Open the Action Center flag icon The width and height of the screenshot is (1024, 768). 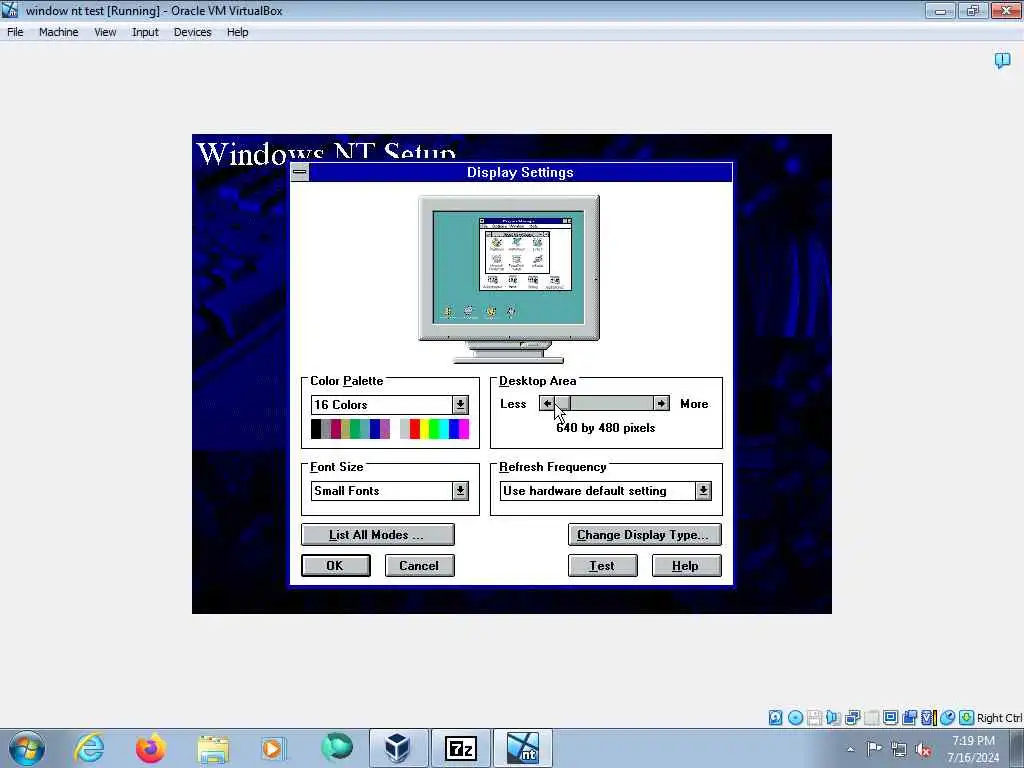click(874, 748)
